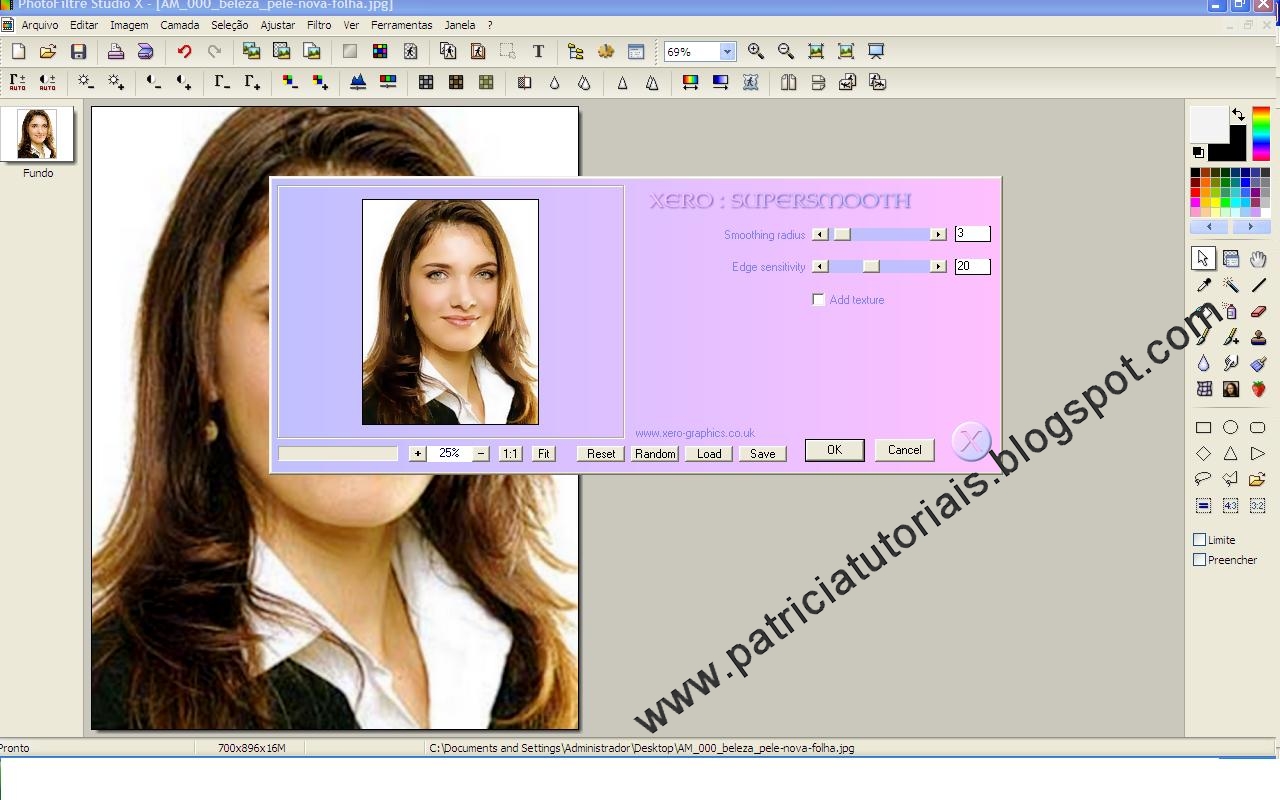Click the Brightness minus sun icon

point(86,82)
